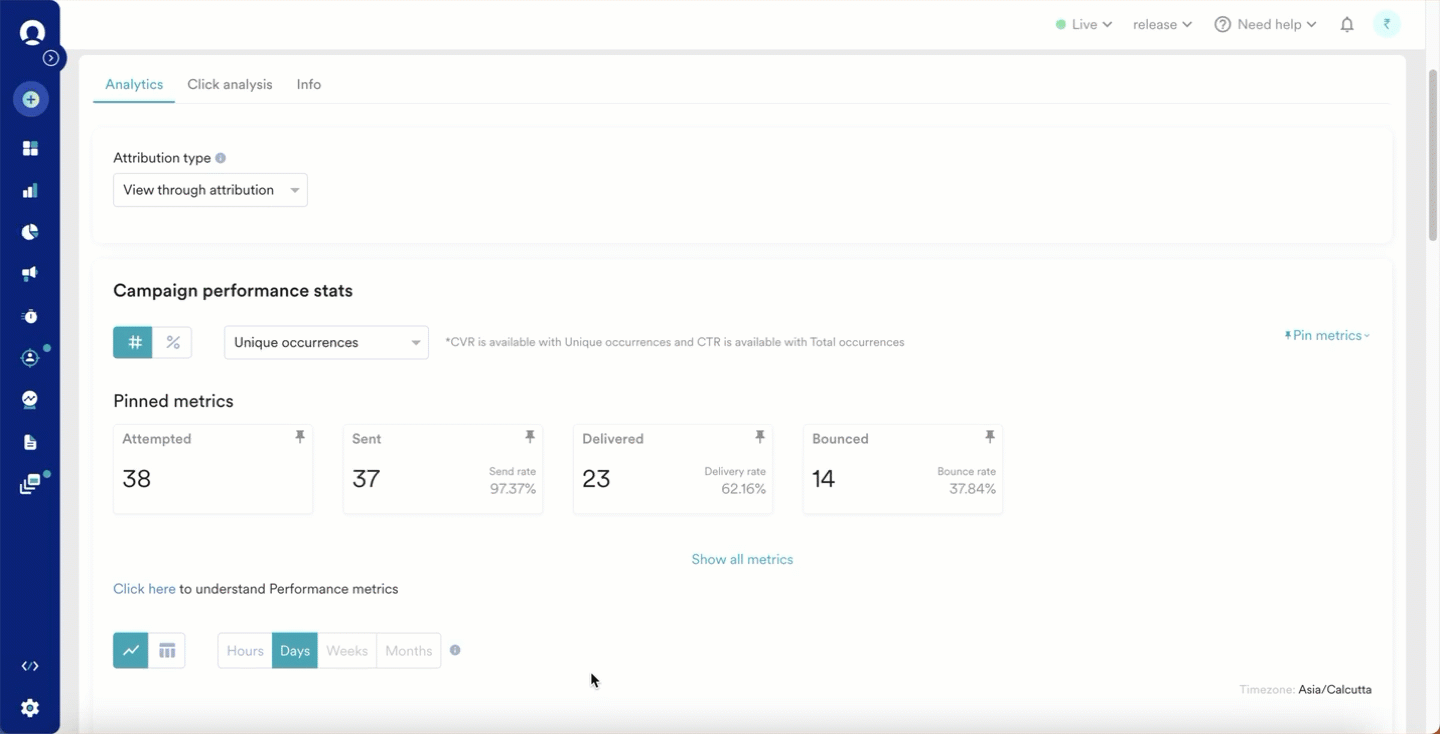
Task: Open the trend chart circle sidebar icon
Action: coord(30,400)
